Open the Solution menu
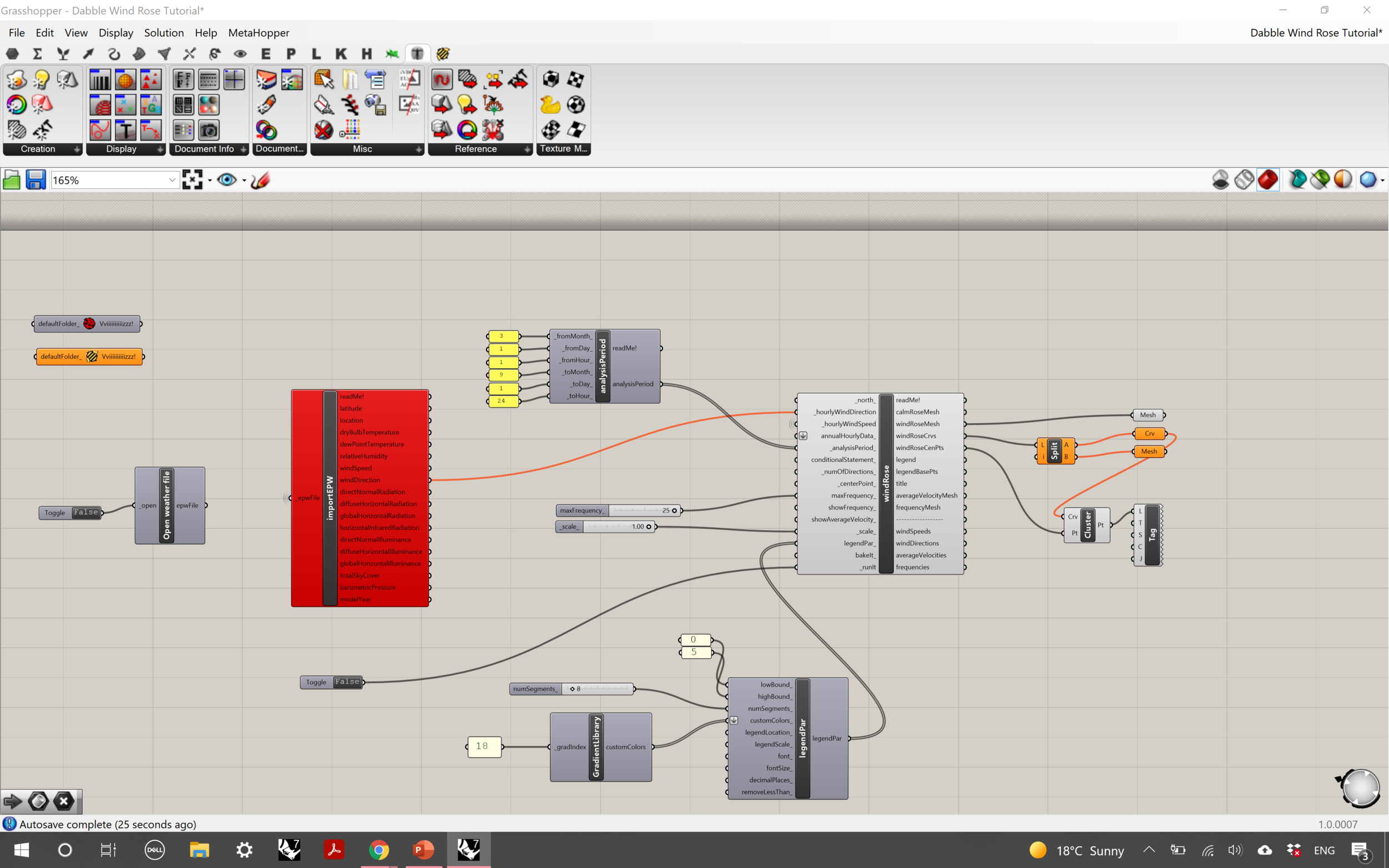The width and height of the screenshot is (1389, 868). (x=164, y=33)
